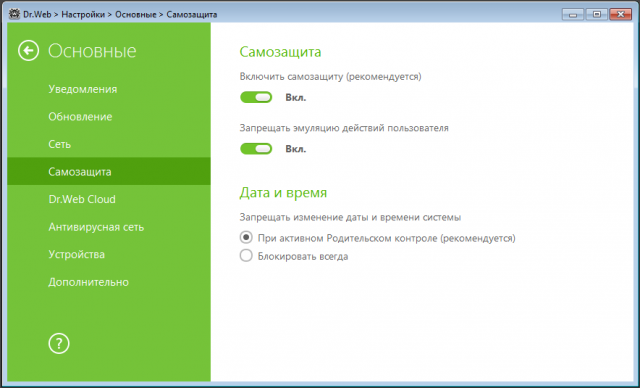The image size is (640, 388).
Task: Toggle Запрещать эмуляцию действий пользователя switch
Action: pos(256,149)
